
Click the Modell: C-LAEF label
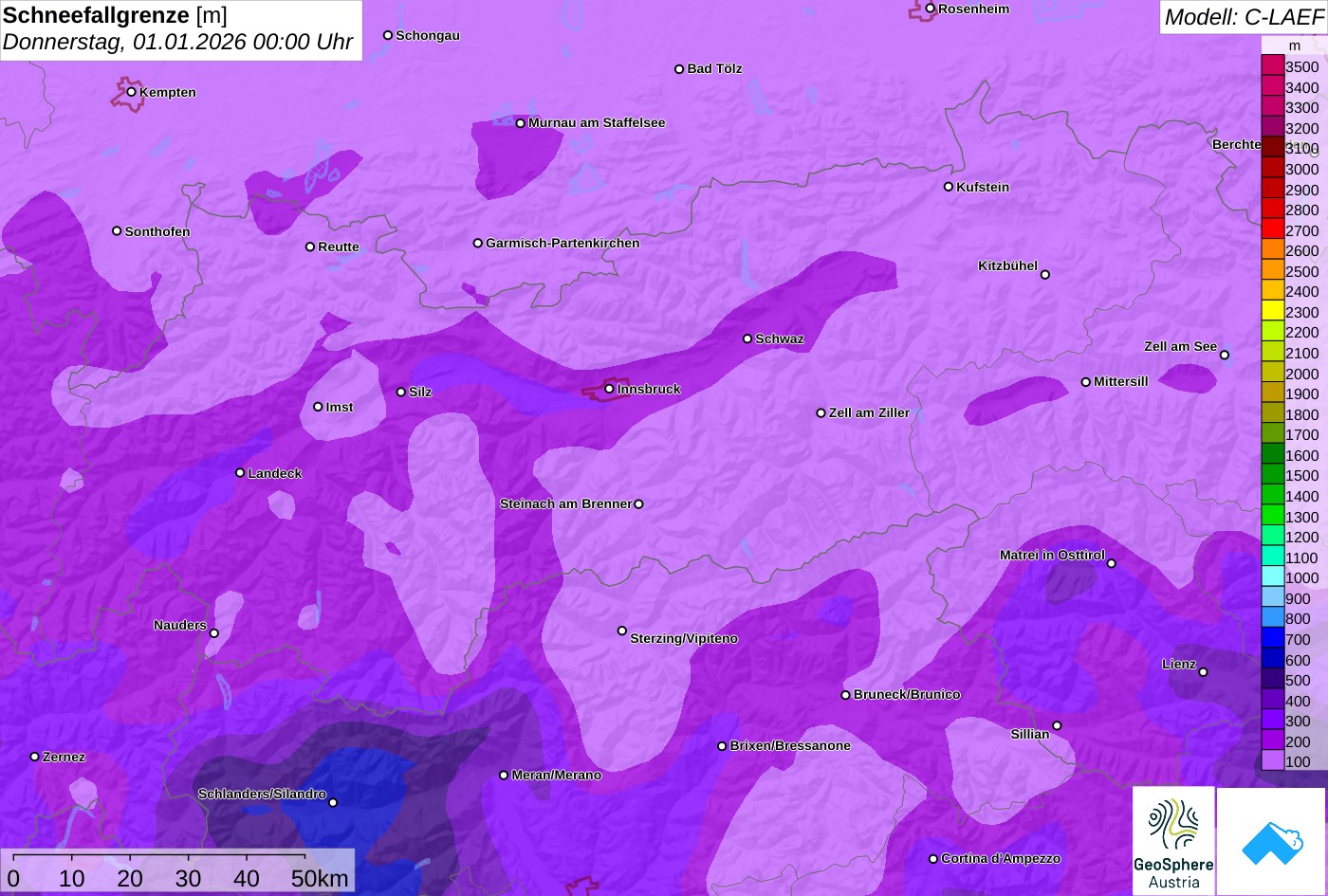[x=1242, y=17]
